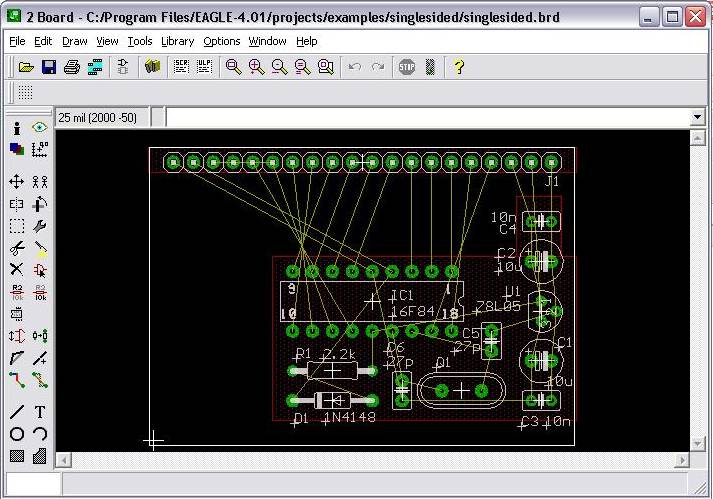
Task: Select the Add component tool
Action: [x=40, y=271]
